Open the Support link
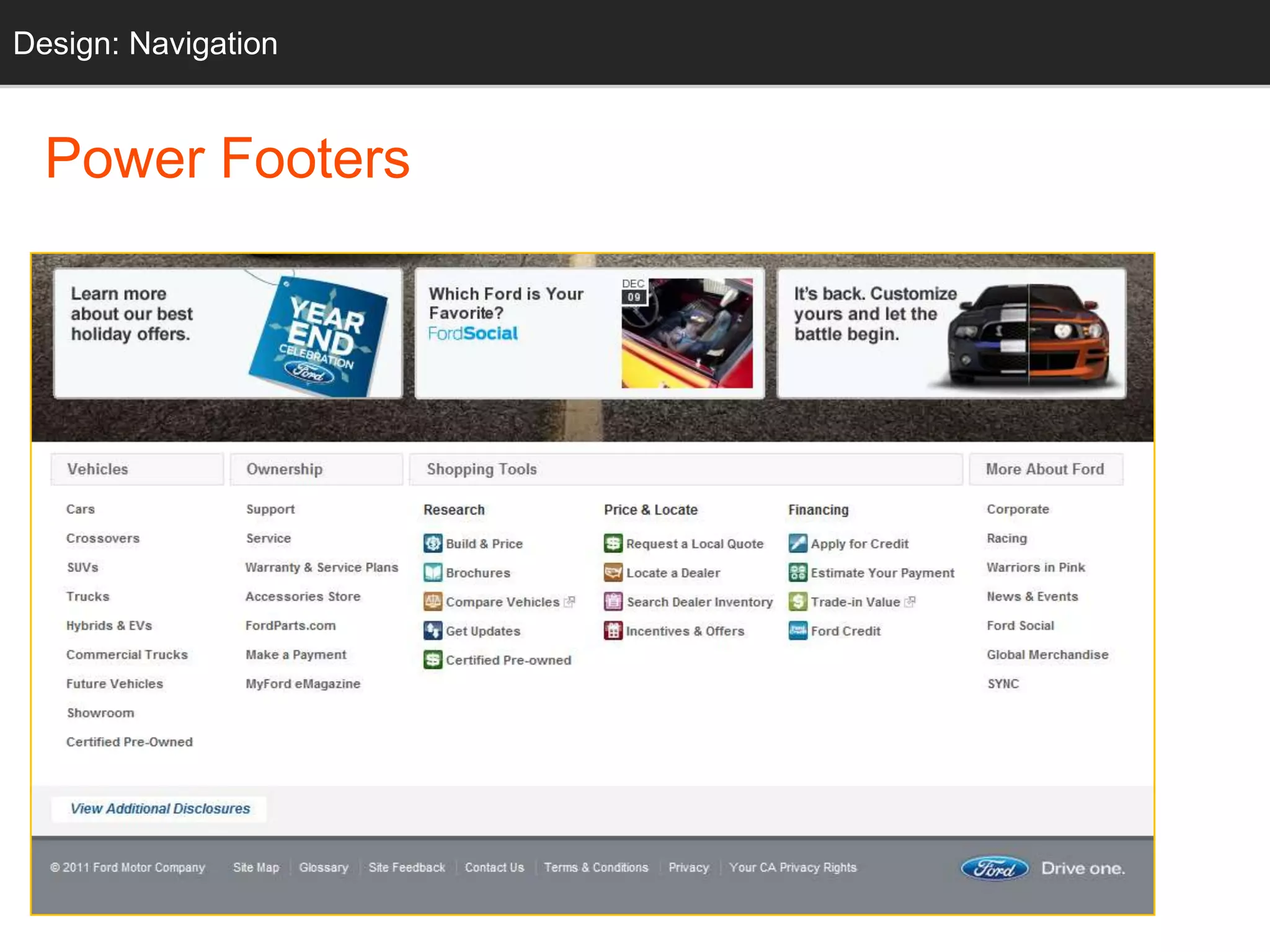 coord(270,509)
